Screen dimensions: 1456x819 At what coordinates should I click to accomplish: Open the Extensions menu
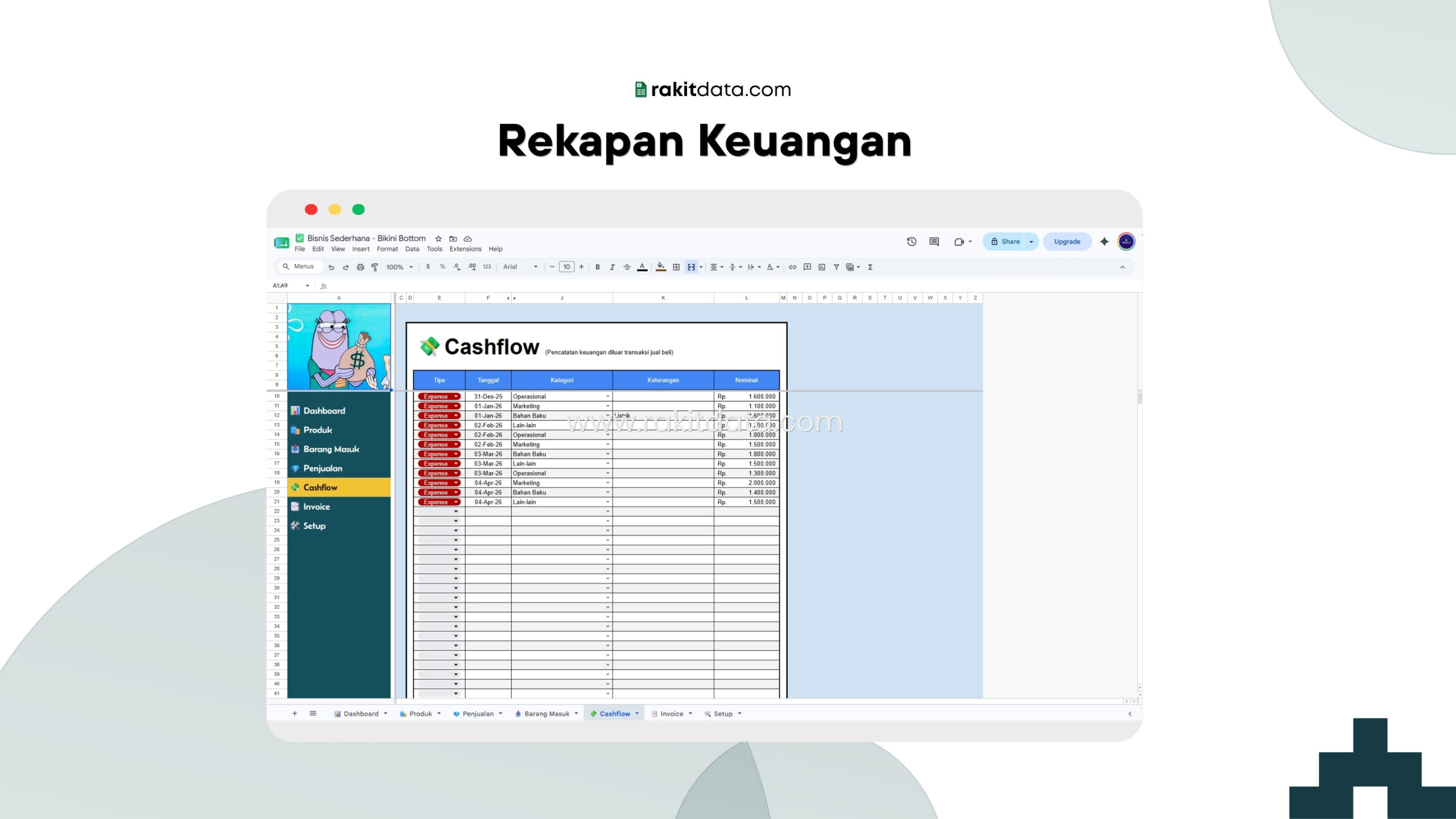[465, 249]
